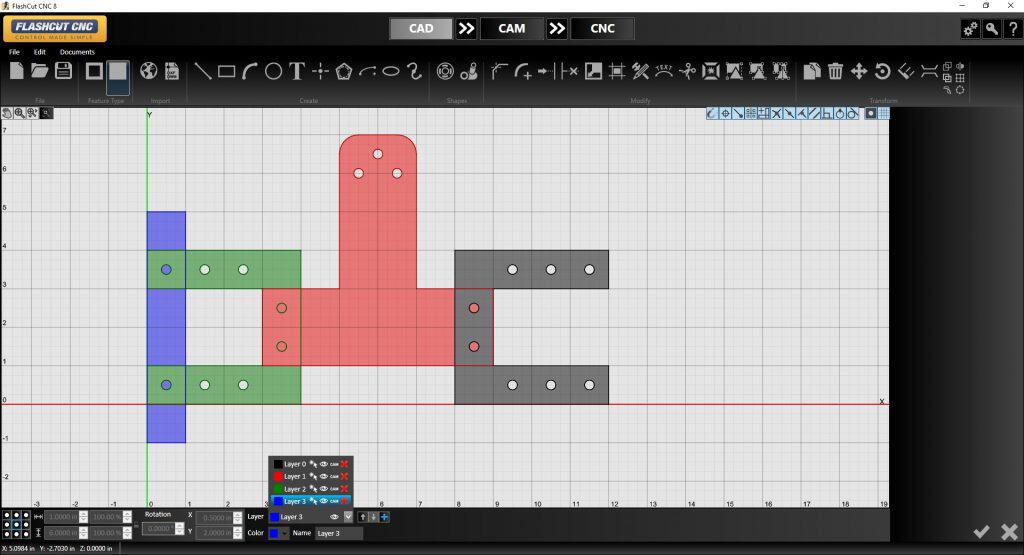Click the Save file floppy icon
Screen dimensions: 1024x555
(63, 71)
